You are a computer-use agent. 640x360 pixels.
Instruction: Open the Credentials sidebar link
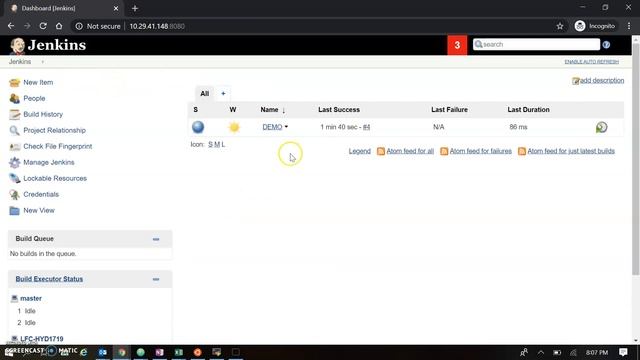[41, 194]
